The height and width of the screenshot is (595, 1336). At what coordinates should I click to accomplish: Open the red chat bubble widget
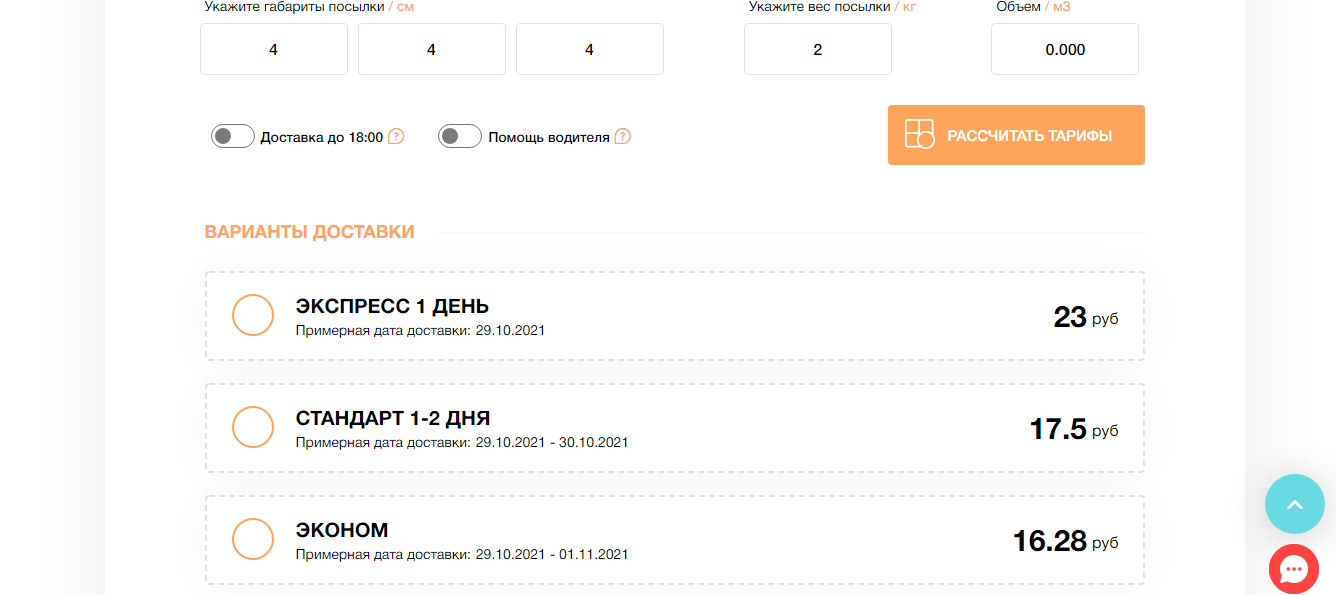[x=1294, y=569]
